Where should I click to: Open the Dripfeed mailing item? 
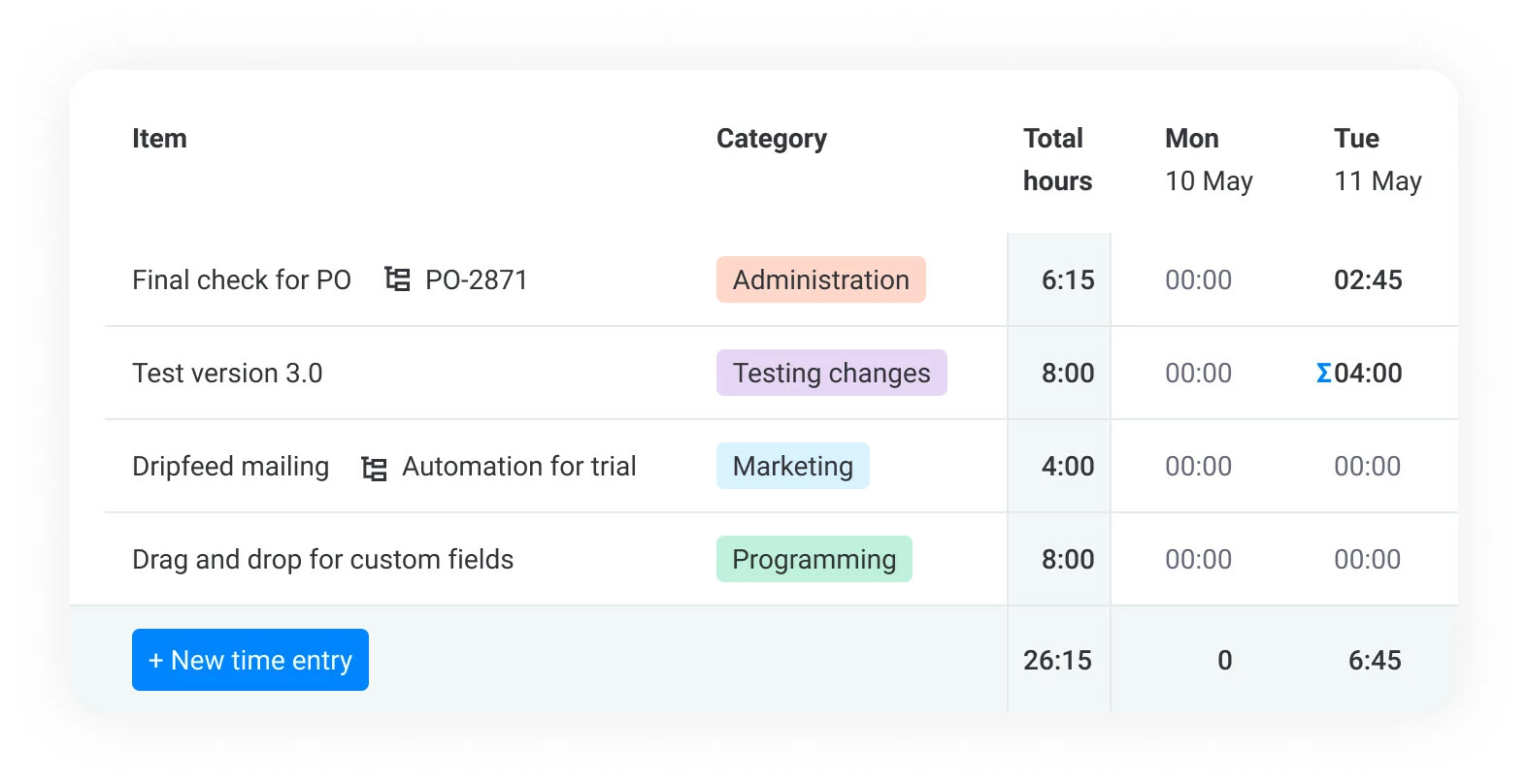[231, 467]
